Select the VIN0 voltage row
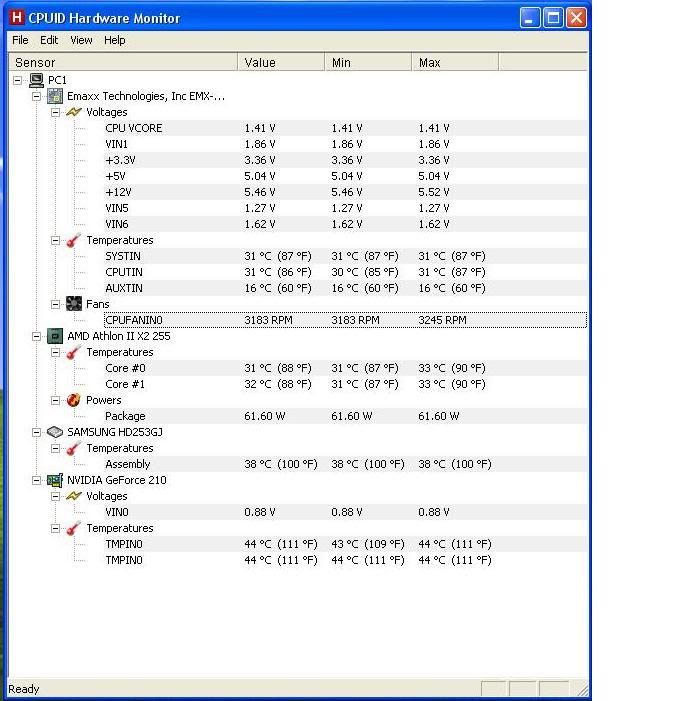 [345, 512]
